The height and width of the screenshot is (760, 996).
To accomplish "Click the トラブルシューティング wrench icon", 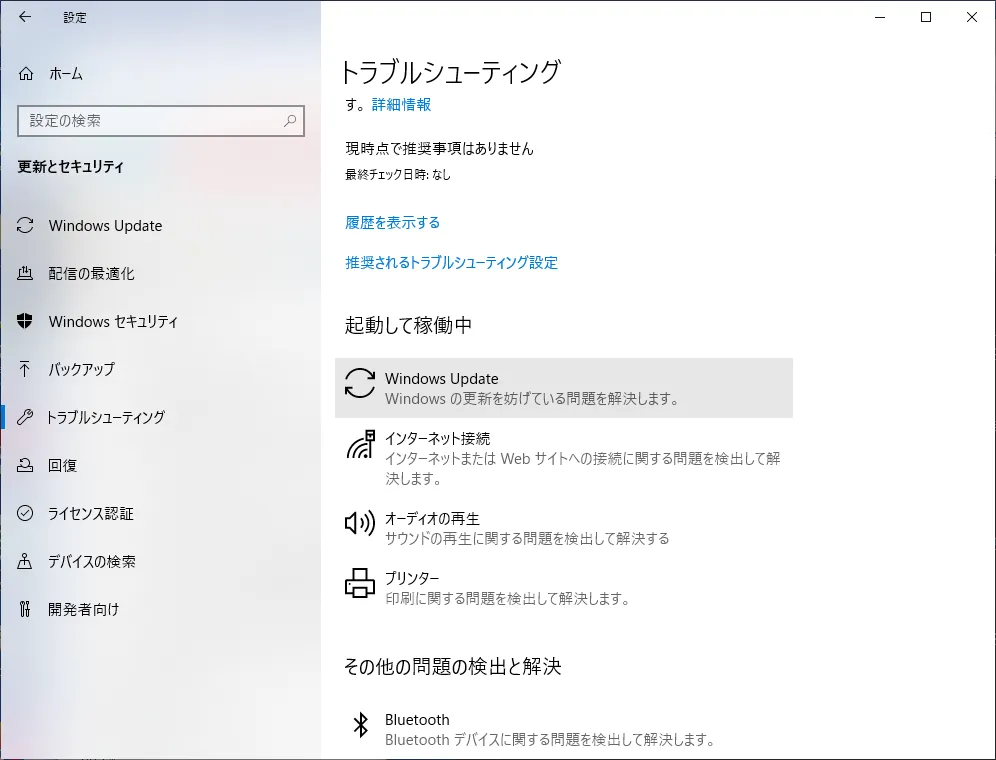I will coord(25,417).
